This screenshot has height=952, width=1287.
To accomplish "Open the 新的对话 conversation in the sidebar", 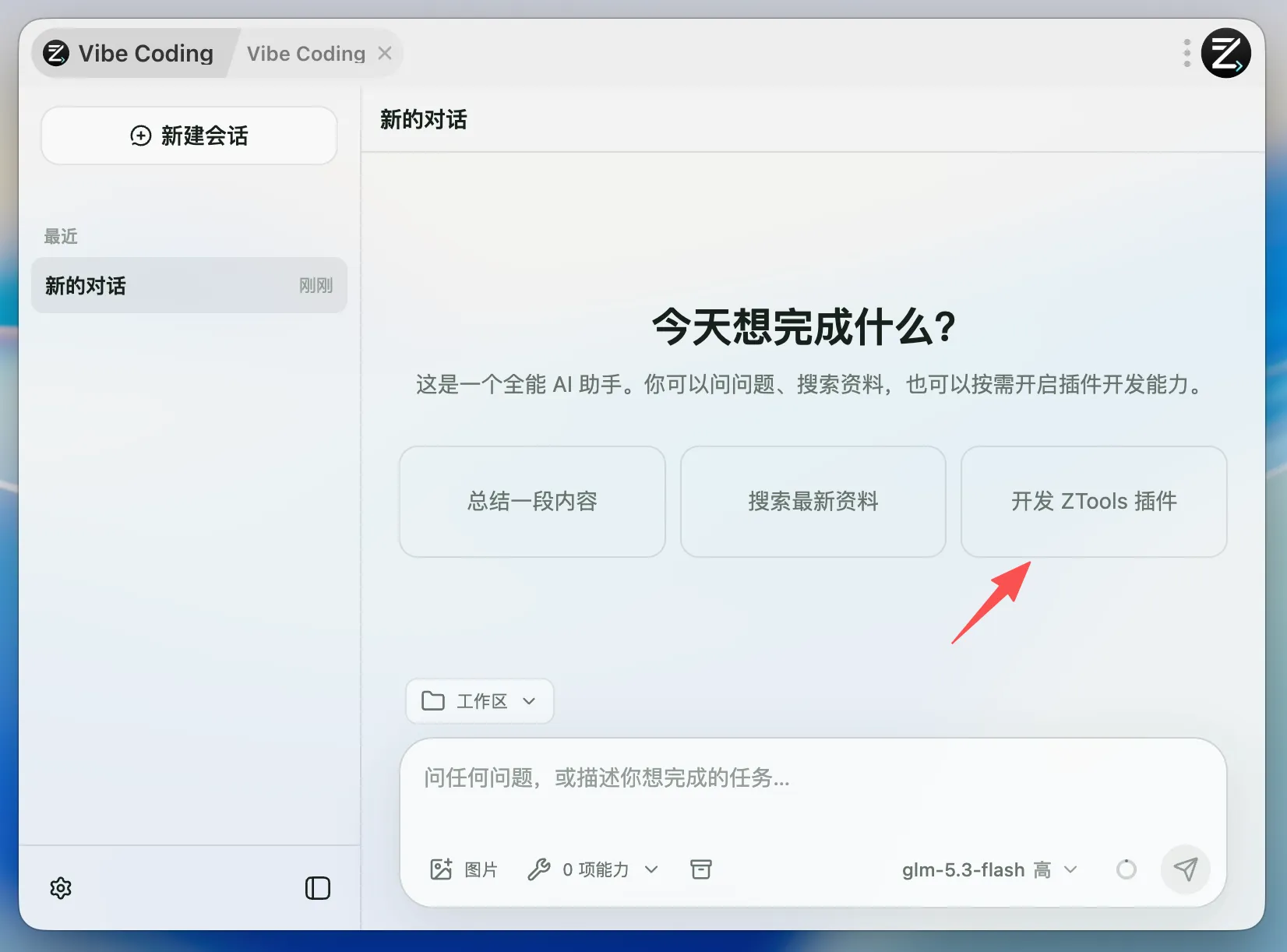I will coord(189,285).
